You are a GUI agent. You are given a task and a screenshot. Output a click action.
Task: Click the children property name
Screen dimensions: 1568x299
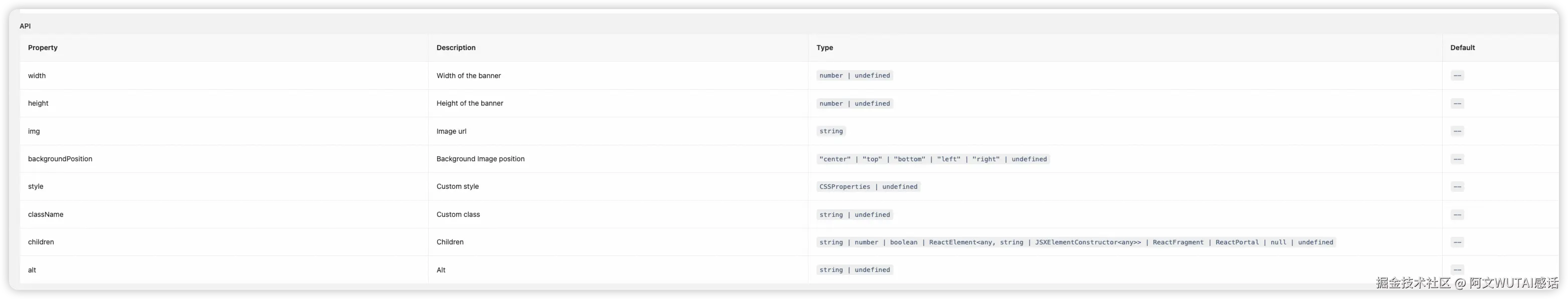pos(41,242)
